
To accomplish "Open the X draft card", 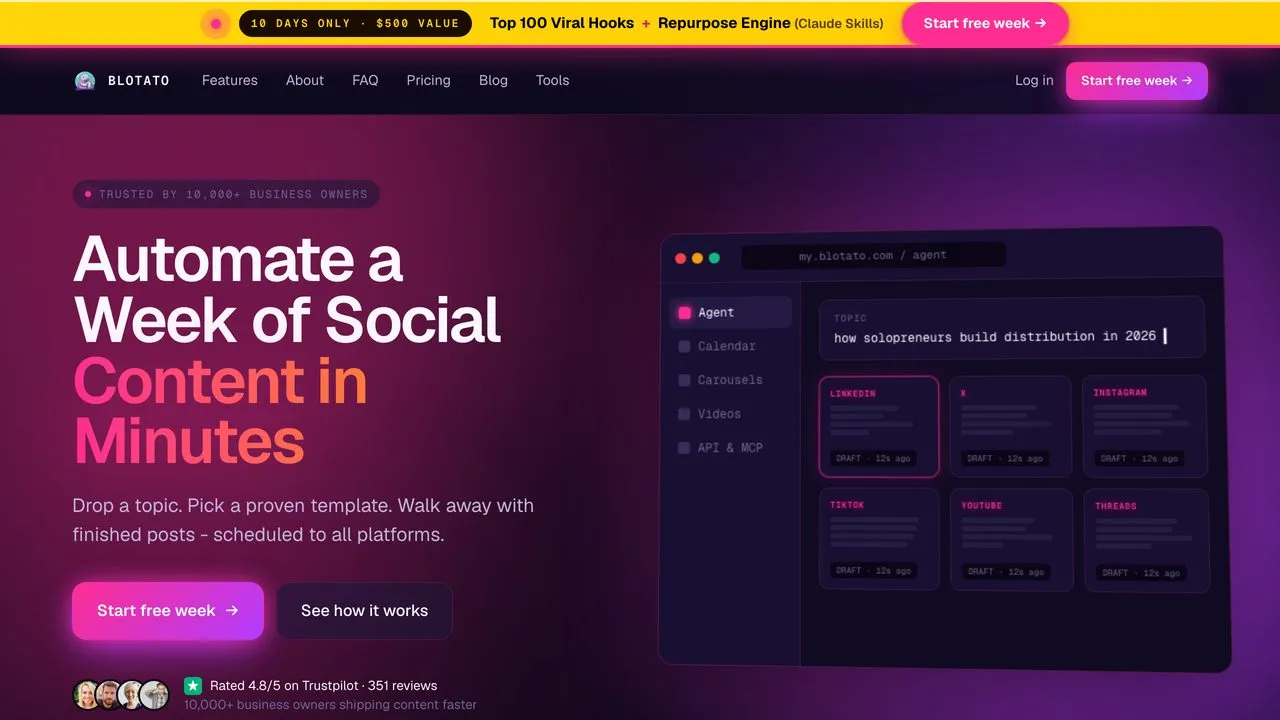I will pyautogui.click(x=1011, y=427).
